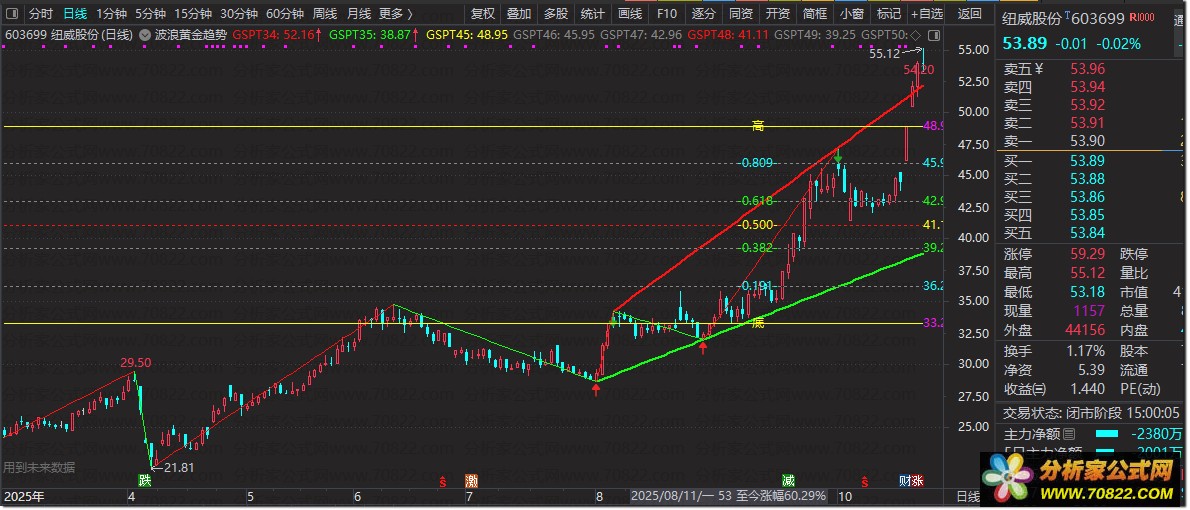Image resolution: width=1190 pixels, height=510 pixels.
Task: Click the green sell arrow near 0.809 level
Action: point(838,159)
